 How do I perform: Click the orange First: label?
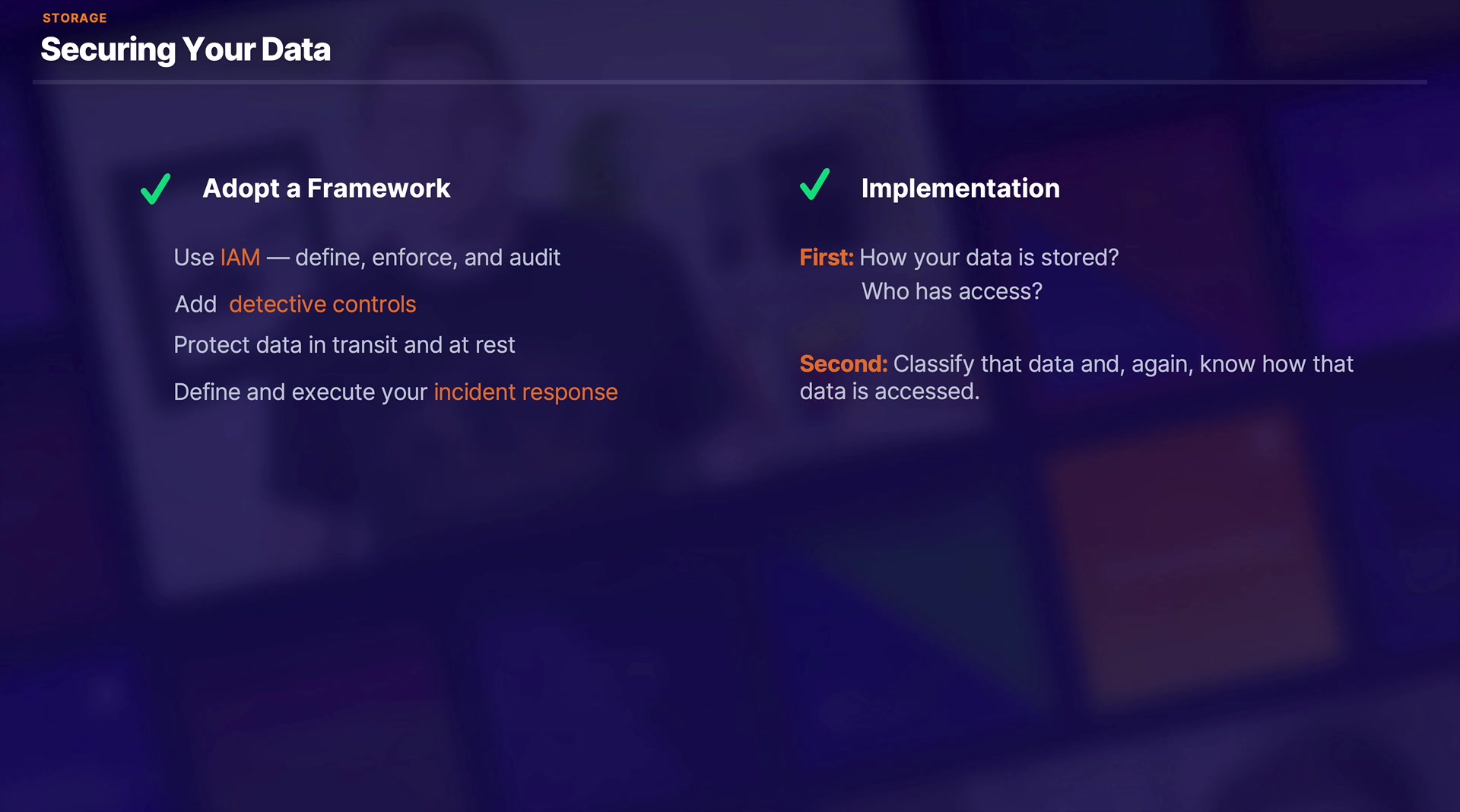[826, 258]
